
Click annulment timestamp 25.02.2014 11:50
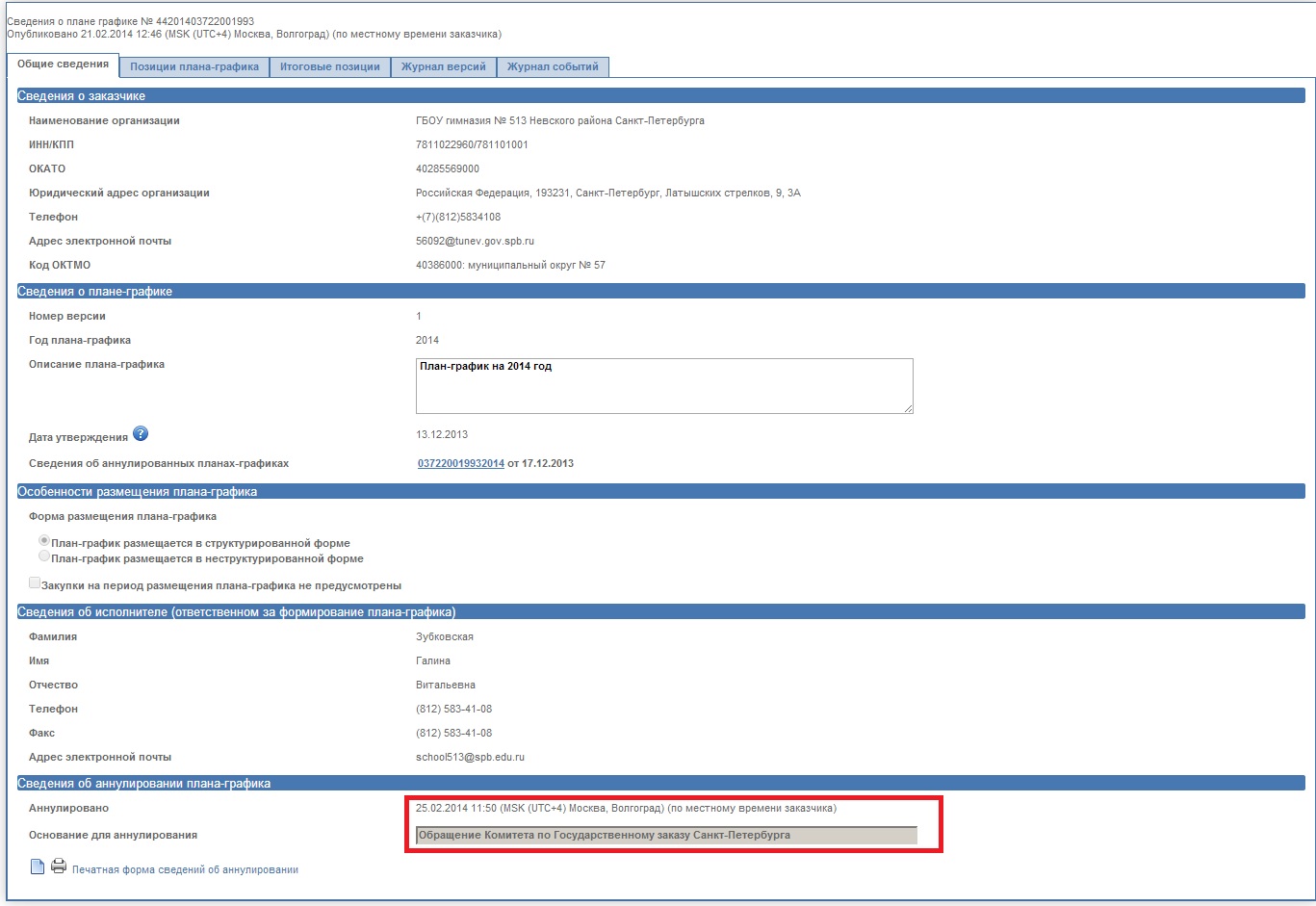coord(626,808)
